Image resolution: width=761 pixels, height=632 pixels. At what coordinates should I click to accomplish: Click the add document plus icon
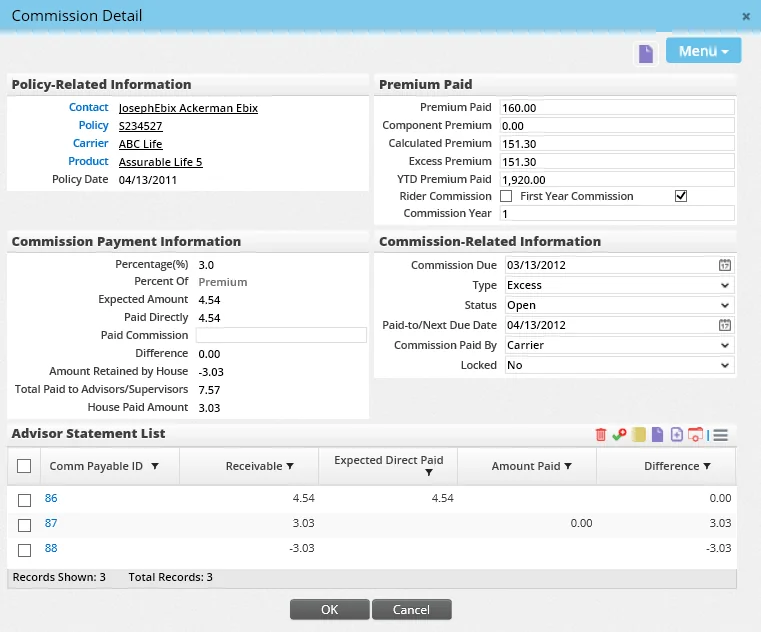(x=677, y=435)
